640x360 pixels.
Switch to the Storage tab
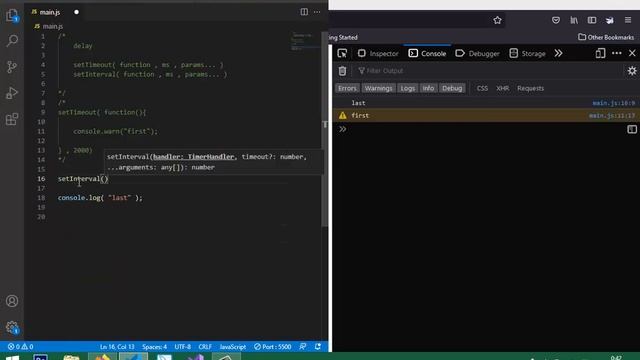pyautogui.click(x=527, y=53)
